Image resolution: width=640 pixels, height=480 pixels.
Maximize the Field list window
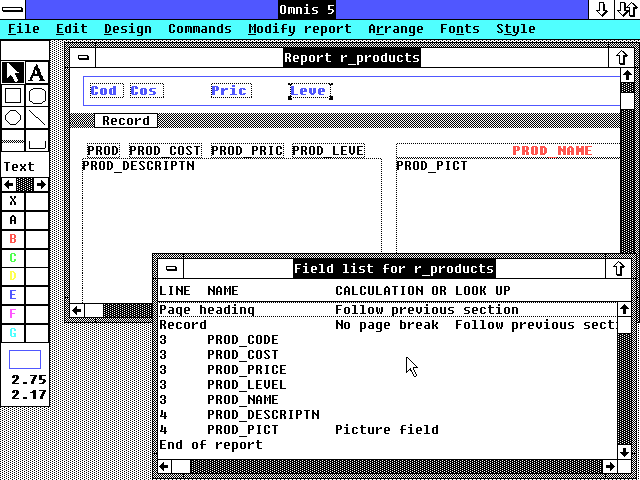[619, 269]
